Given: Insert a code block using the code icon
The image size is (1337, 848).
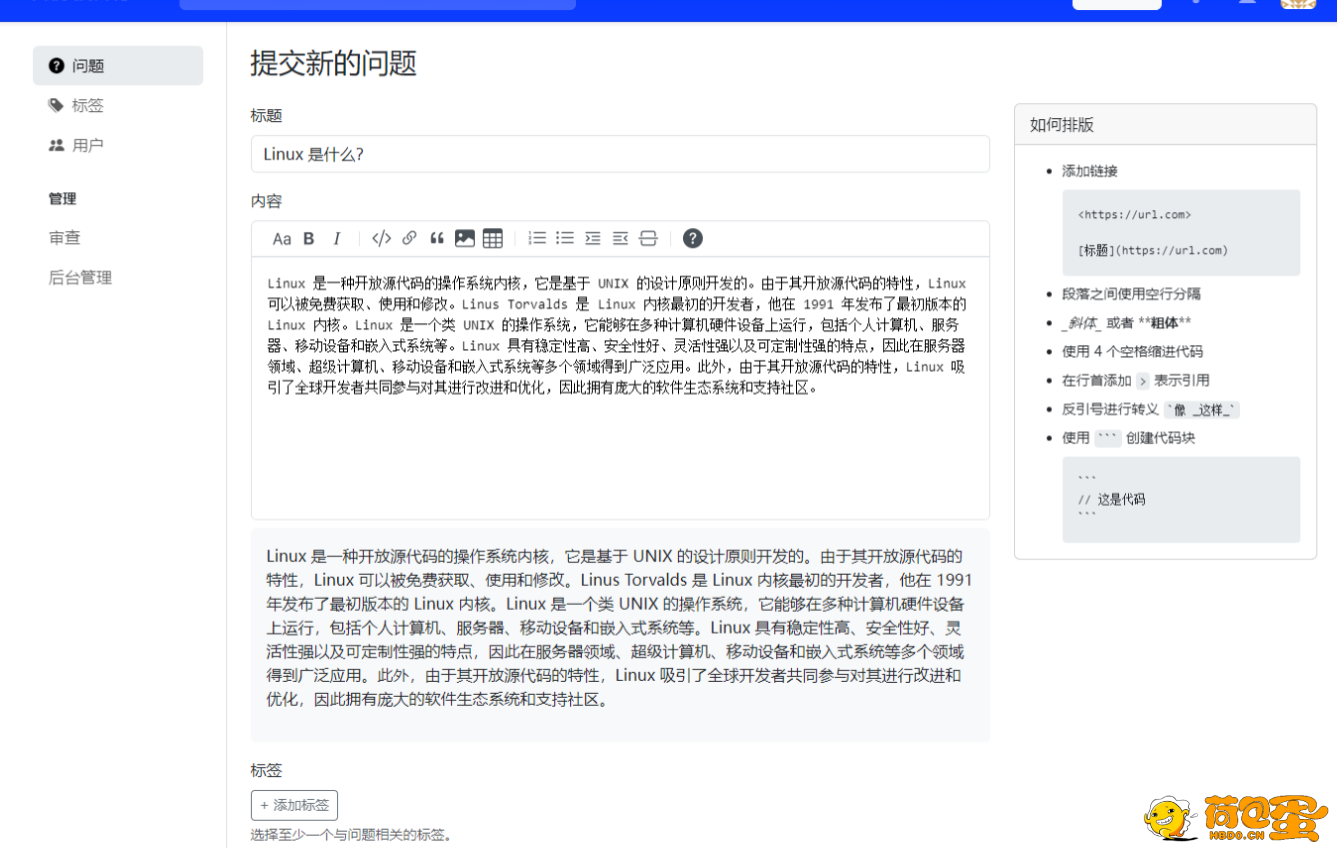Looking at the screenshot, I should tap(381, 238).
